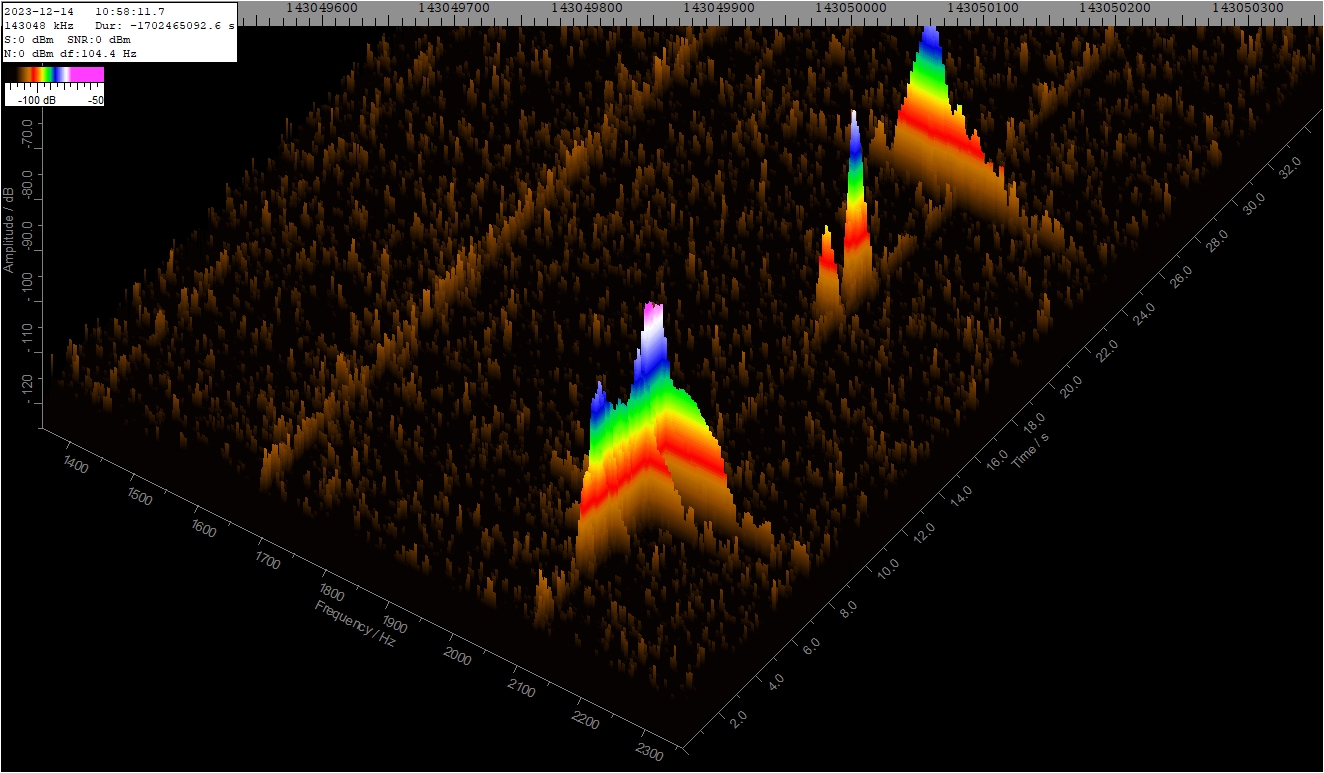Click the Frequency / Hz axis title

coord(355,623)
